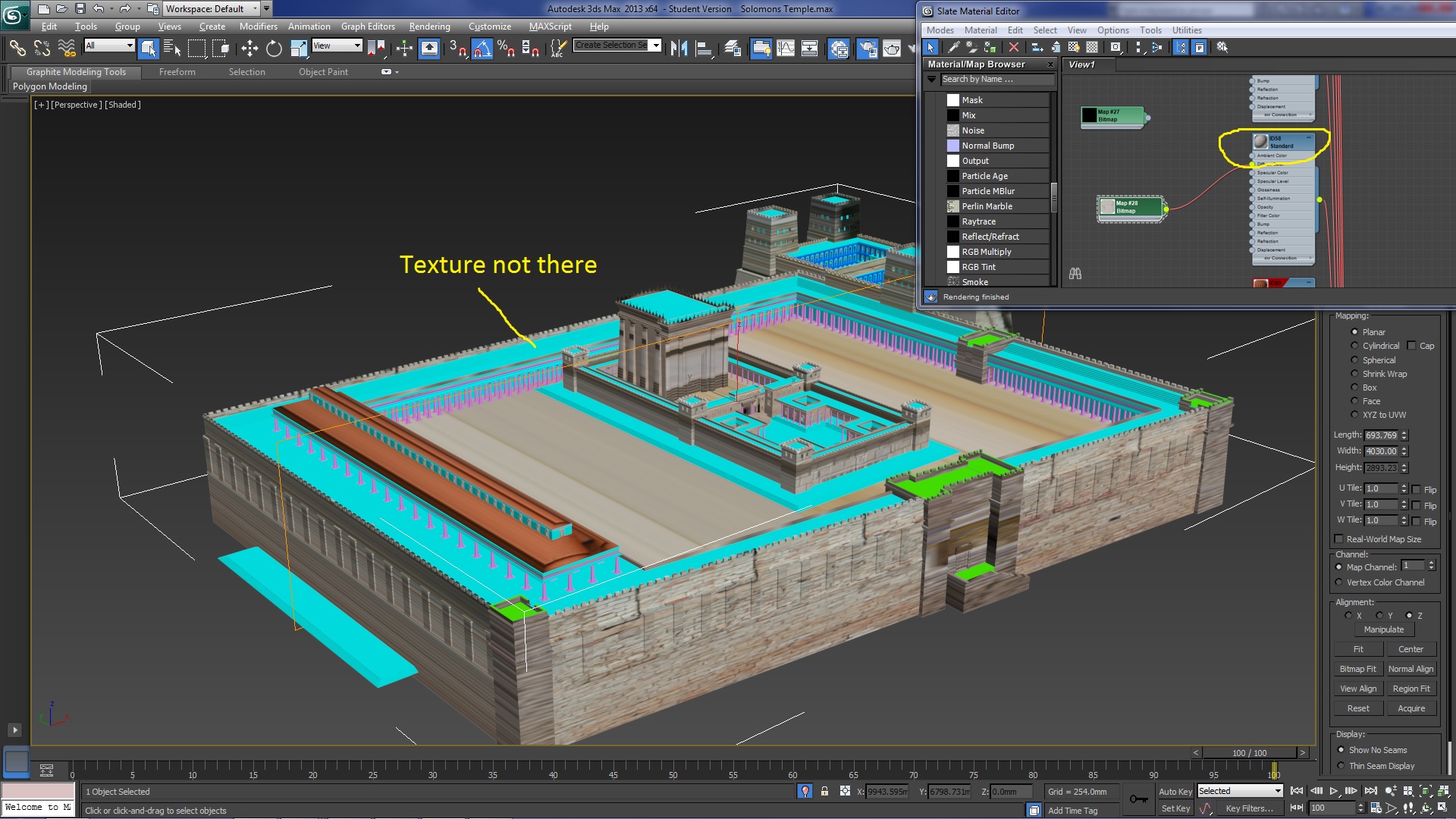Toggle Auto Key animation mode

click(1176, 791)
